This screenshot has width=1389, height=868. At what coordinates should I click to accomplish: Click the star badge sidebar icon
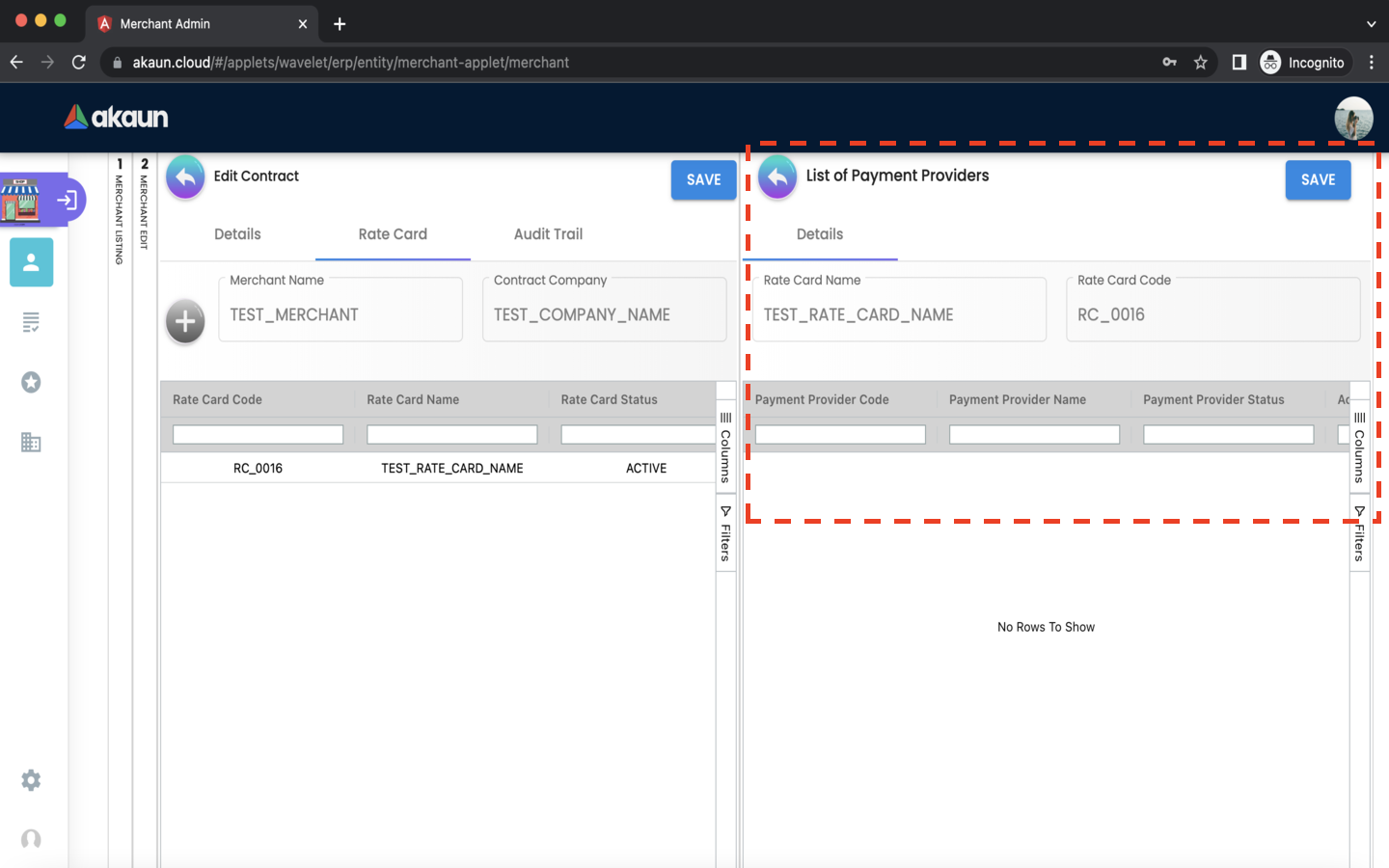click(31, 383)
